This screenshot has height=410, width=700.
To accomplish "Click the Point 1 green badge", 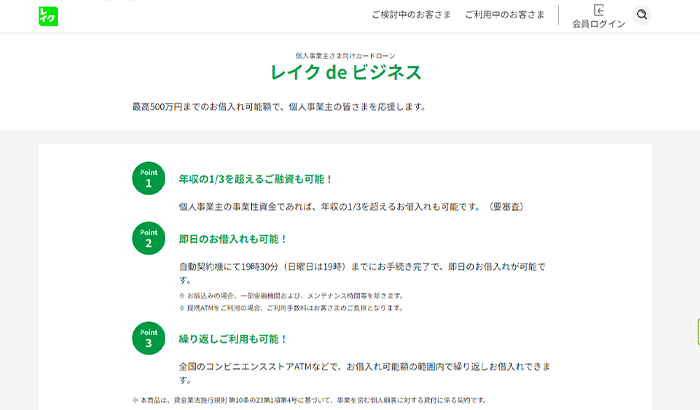I will tap(149, 178).
